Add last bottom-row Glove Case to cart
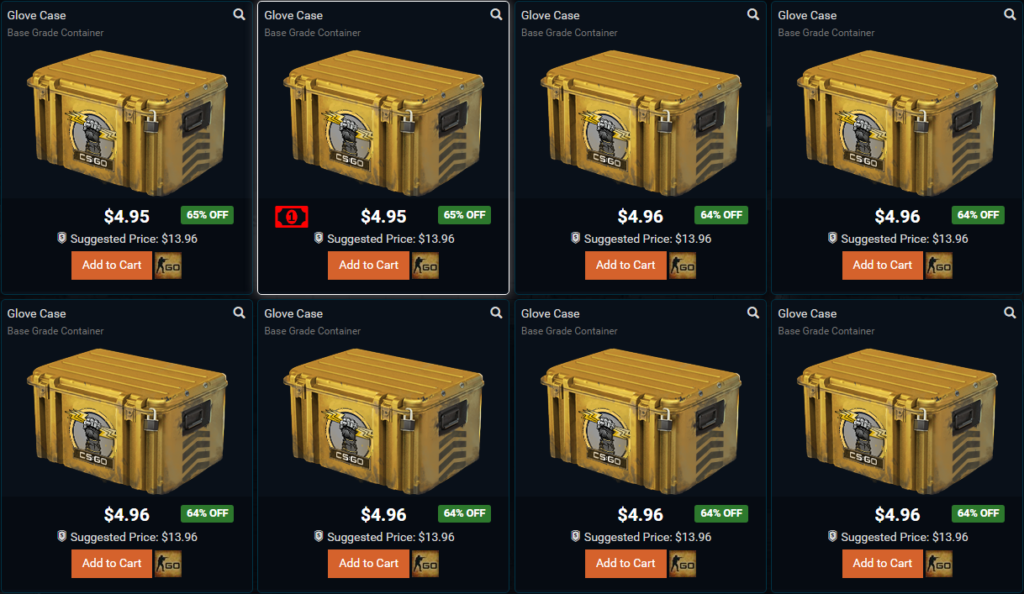This screenshot has height=594, width=1024. coord(882,564)
